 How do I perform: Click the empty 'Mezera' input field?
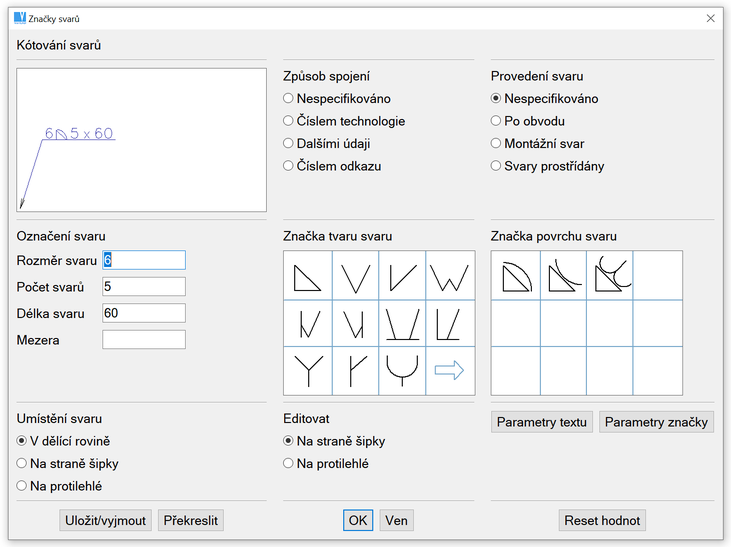(144, 340)
